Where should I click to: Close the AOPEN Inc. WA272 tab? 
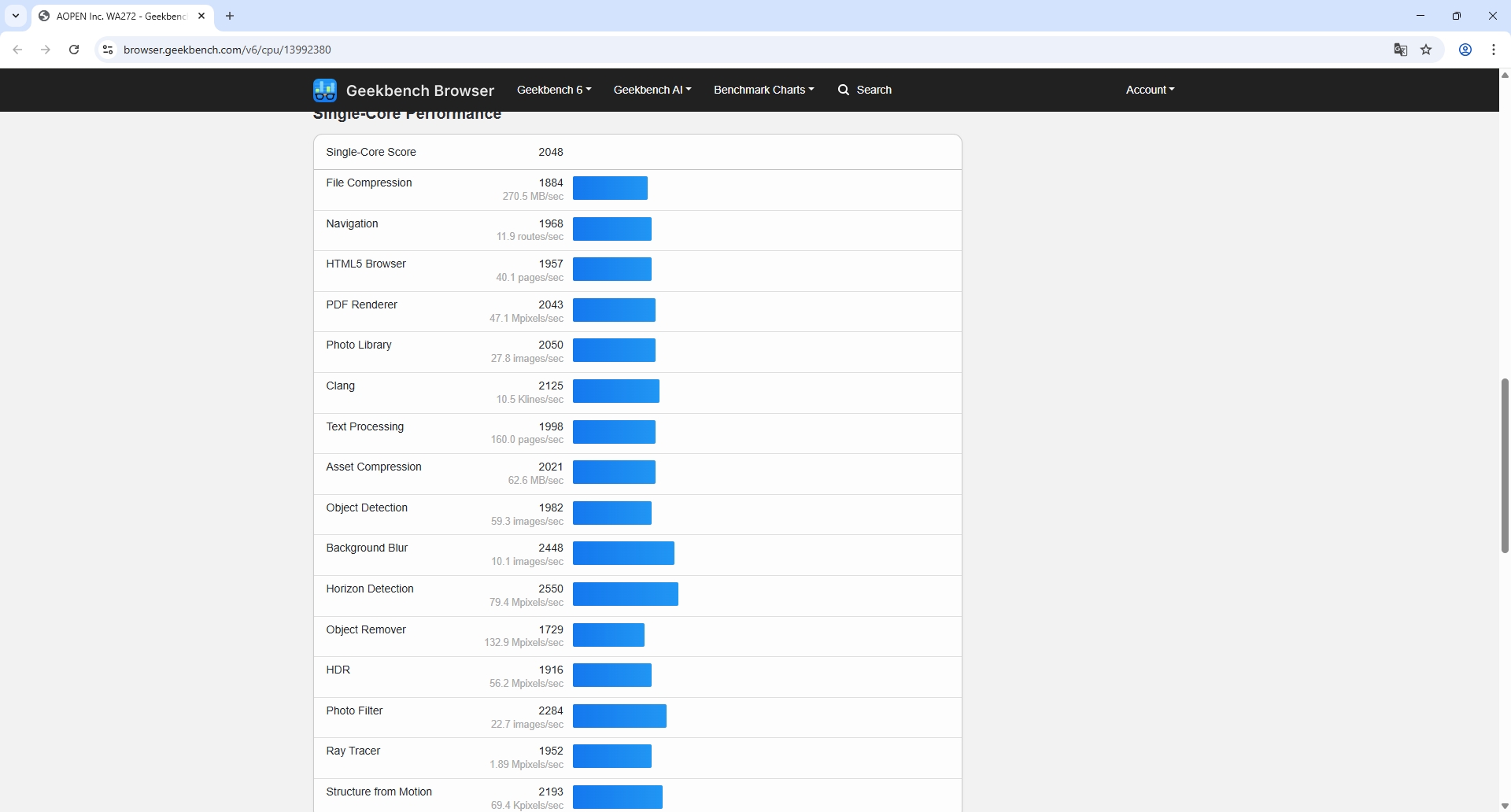(x=201, y=16)
